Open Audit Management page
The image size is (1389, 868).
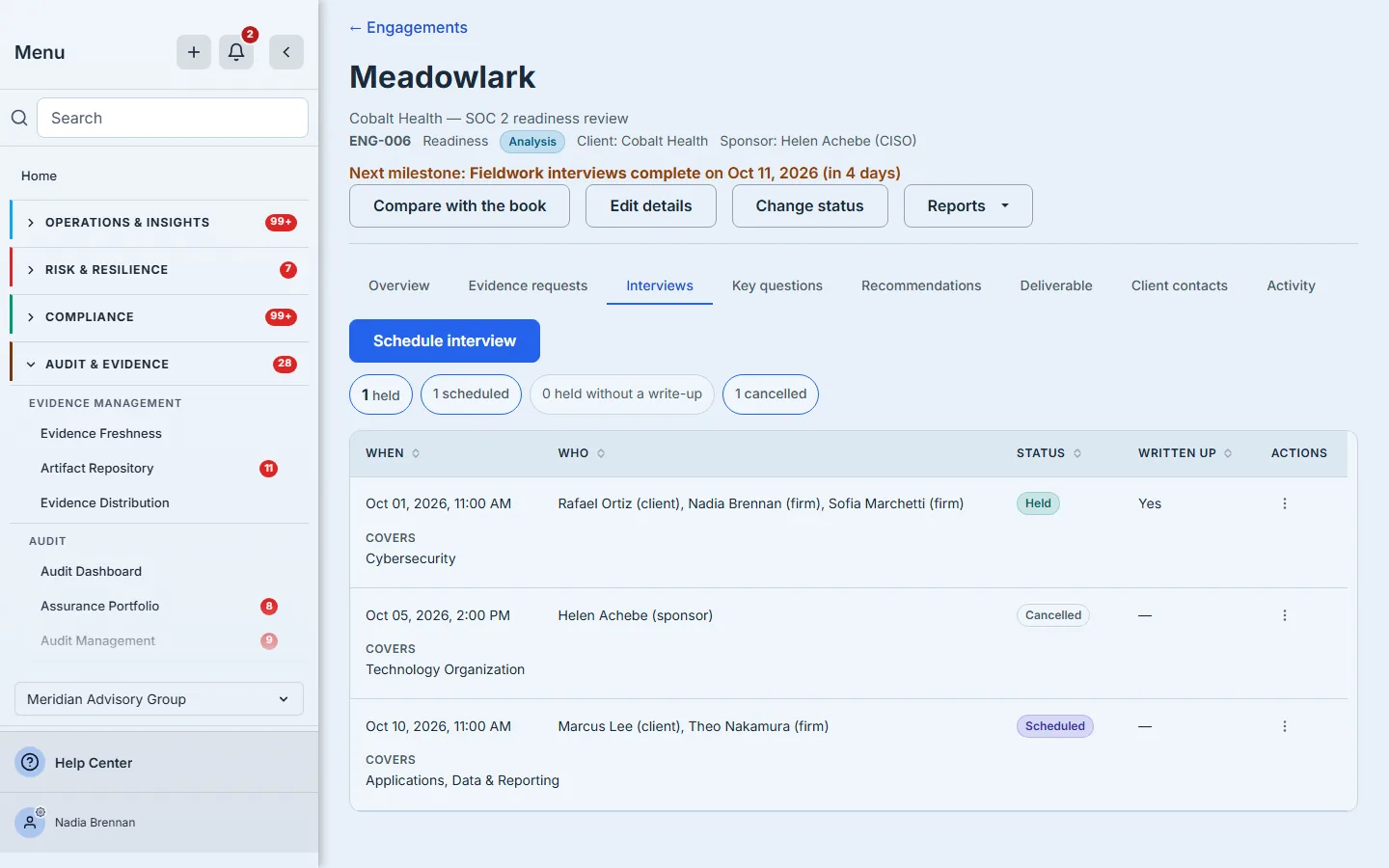click(x=97, y=641)
